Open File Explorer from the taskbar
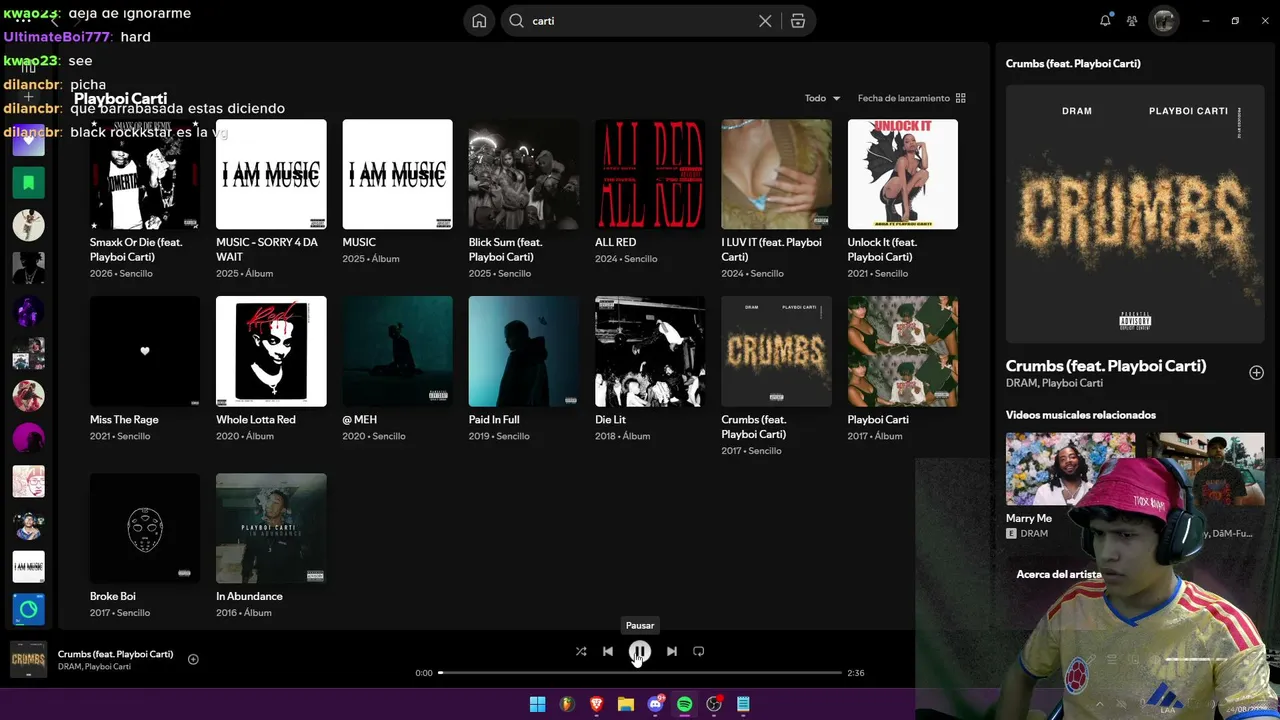1280x720 pixels. [626, 704]
